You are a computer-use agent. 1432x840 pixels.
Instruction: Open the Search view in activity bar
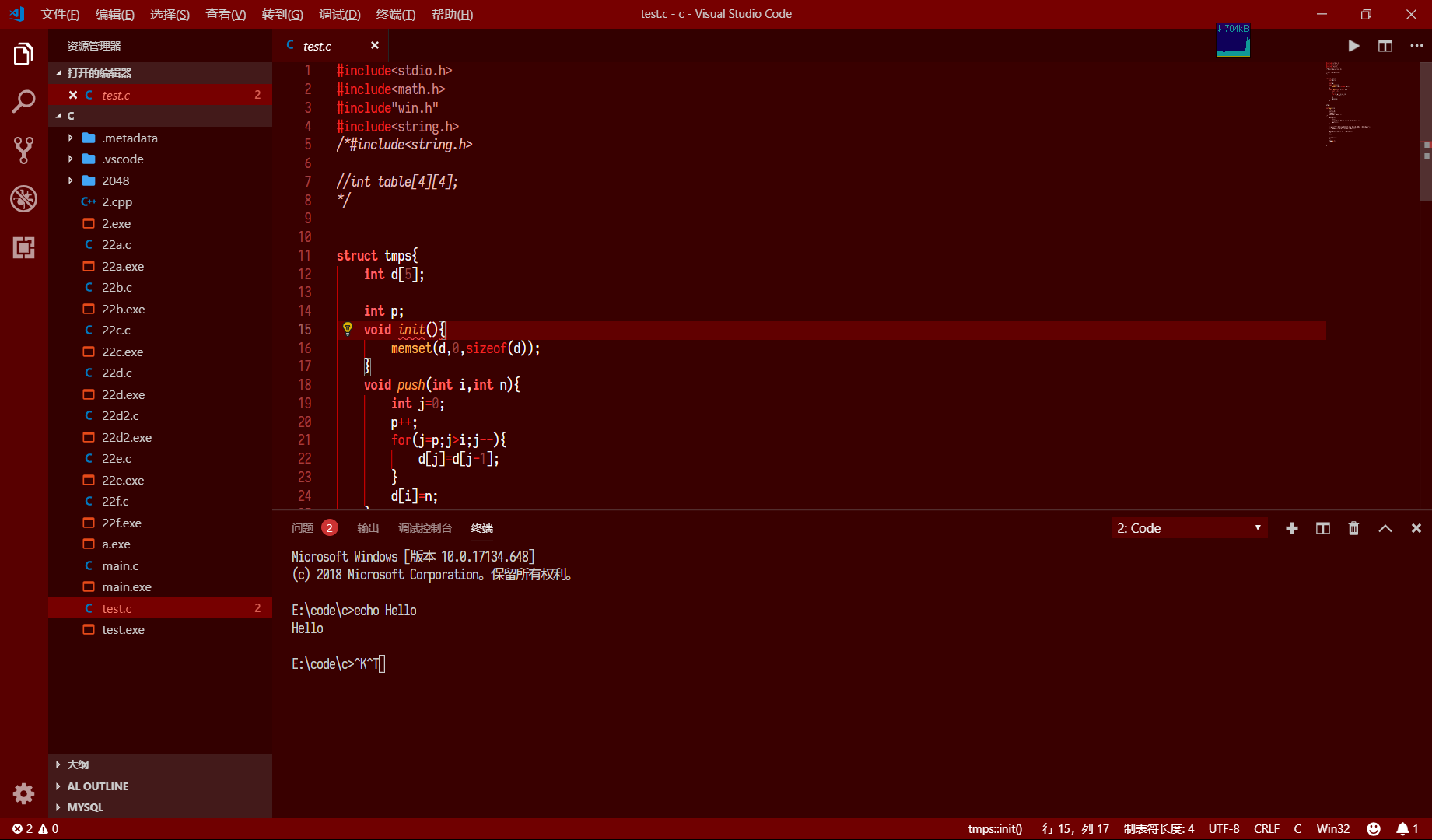click(23, 101)
